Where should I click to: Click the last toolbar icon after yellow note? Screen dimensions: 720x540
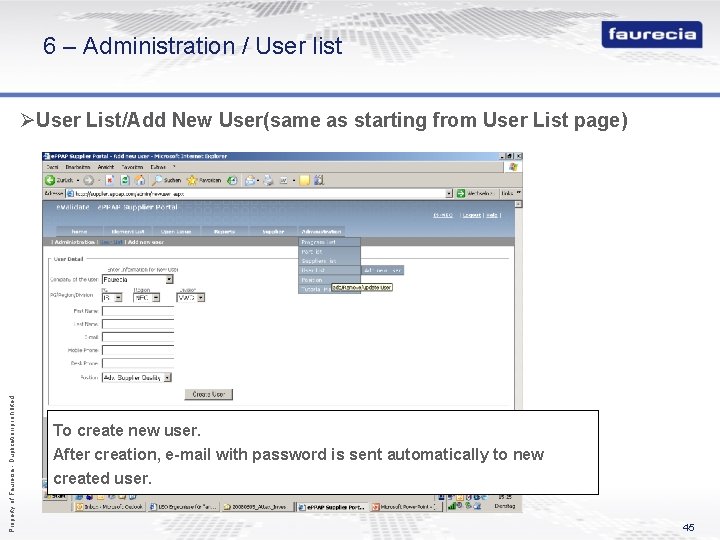pyautogui.click(x=319, y=180)
